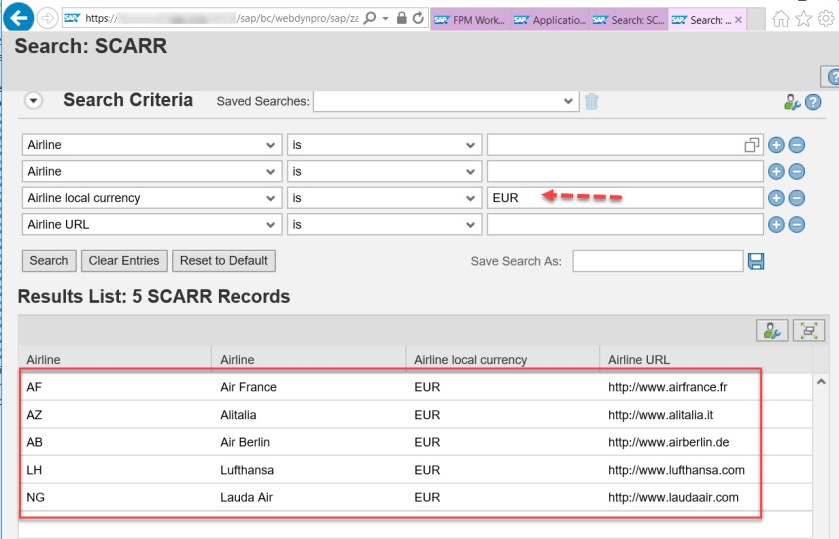Expand the Airline local currency field dropdown
The height and width of the screenshot is (539, 839).
tap(270, 198)
